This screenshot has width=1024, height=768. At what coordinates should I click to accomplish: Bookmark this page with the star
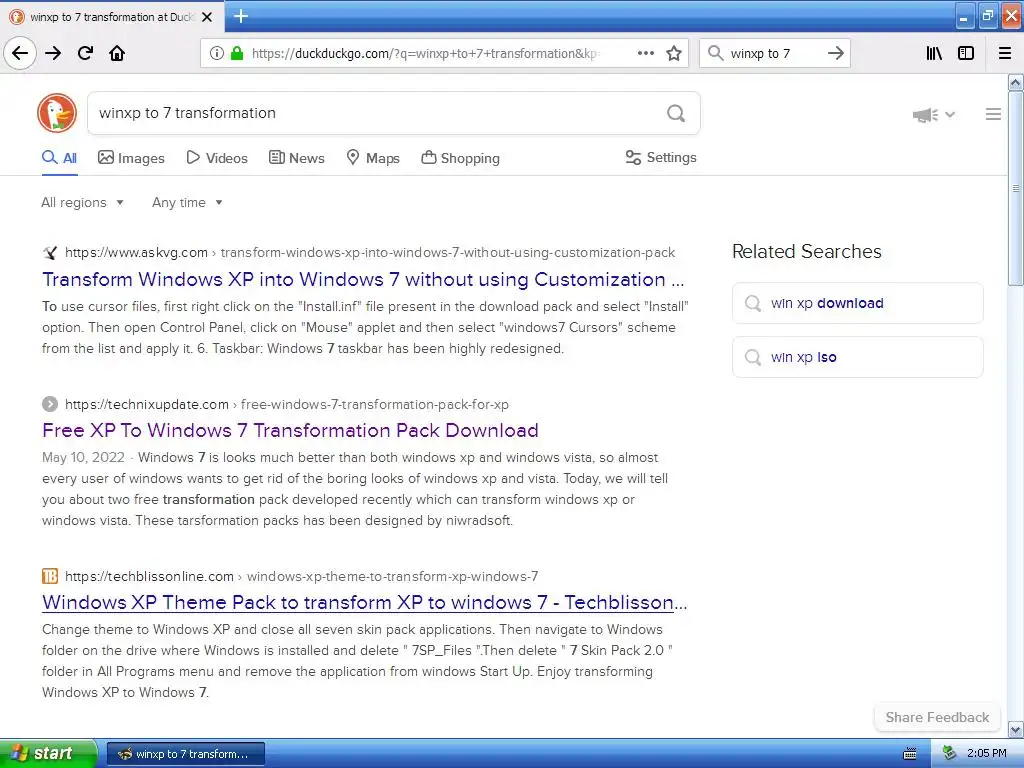click(674, 53)
